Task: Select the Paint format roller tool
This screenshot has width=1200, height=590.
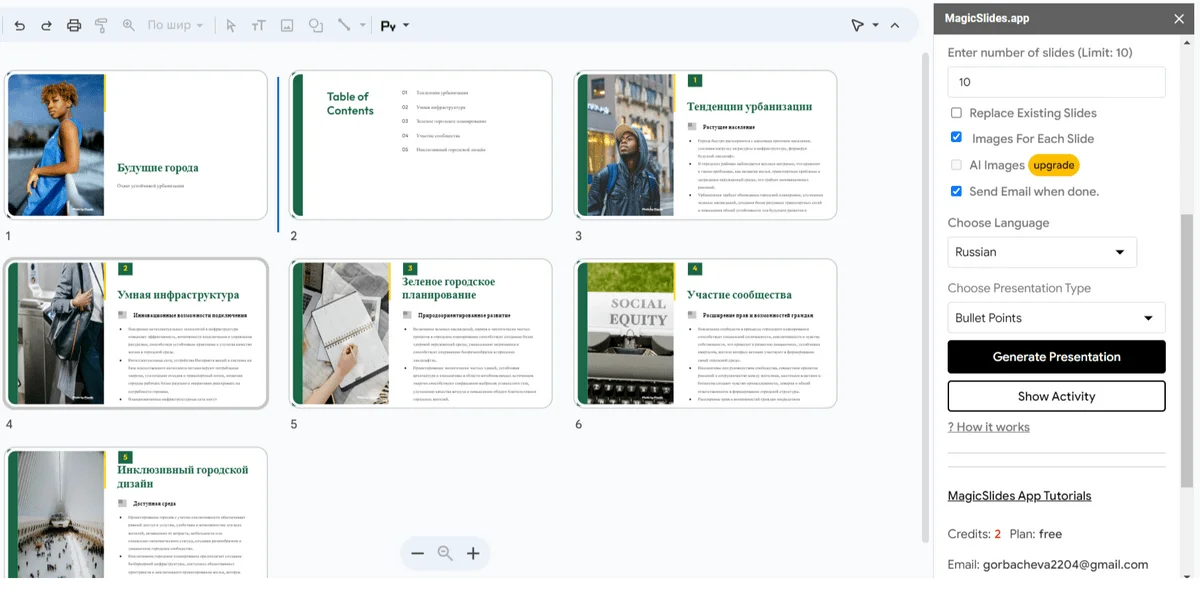Action: pyautogui.click(x=101, y=25)
